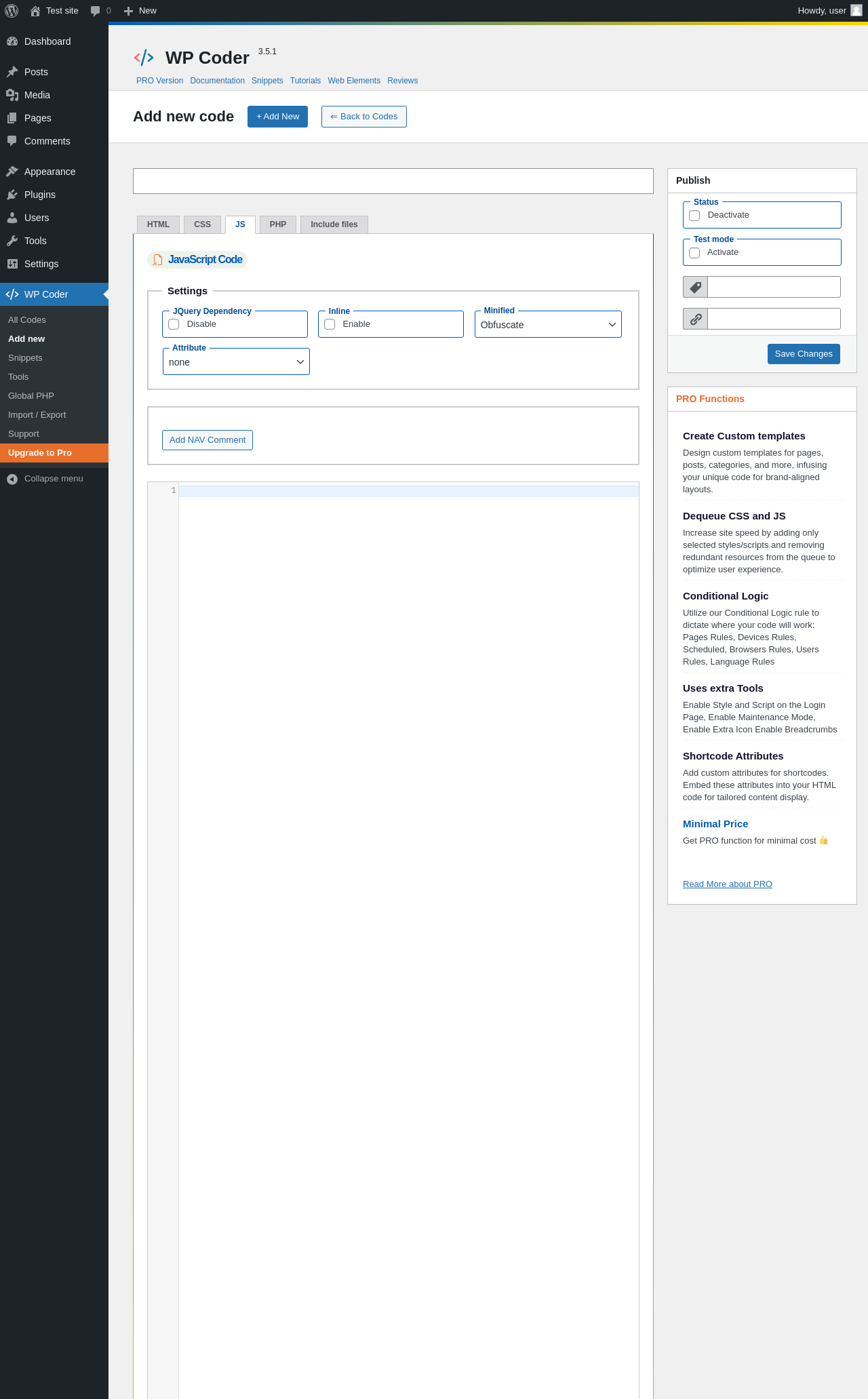This screenshot has width=868, height=1399.
Task: Click the Settings sliders icon
Action: click(12, 264)
